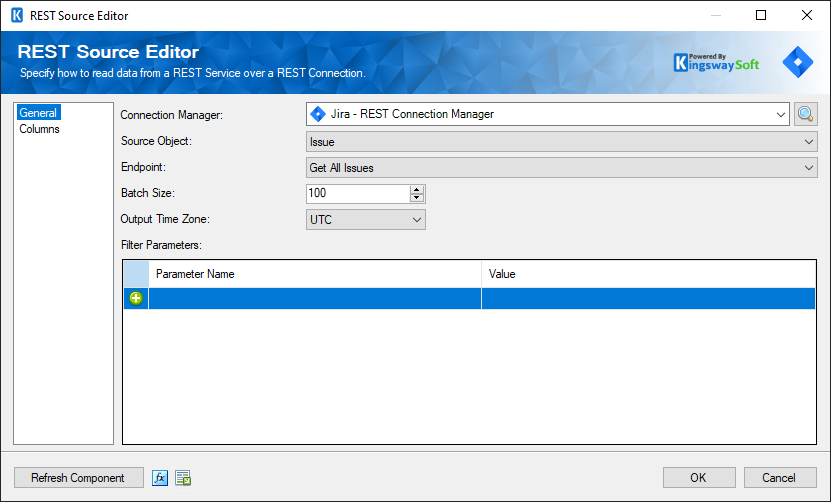Increase the Batch Size value
Screen dimensions: 831x502
417,189
